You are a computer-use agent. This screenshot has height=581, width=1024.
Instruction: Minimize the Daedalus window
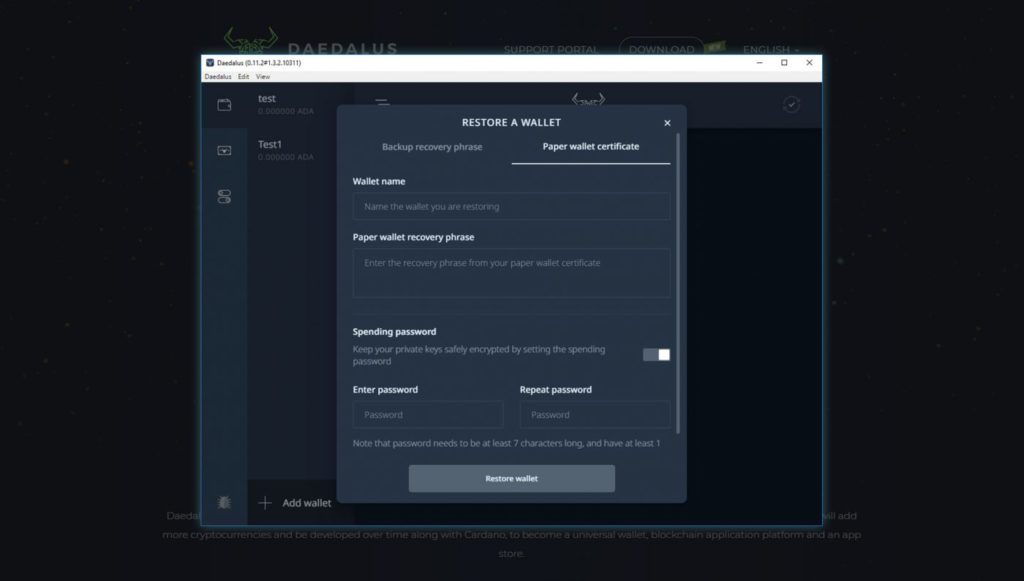tap(760, 63)
